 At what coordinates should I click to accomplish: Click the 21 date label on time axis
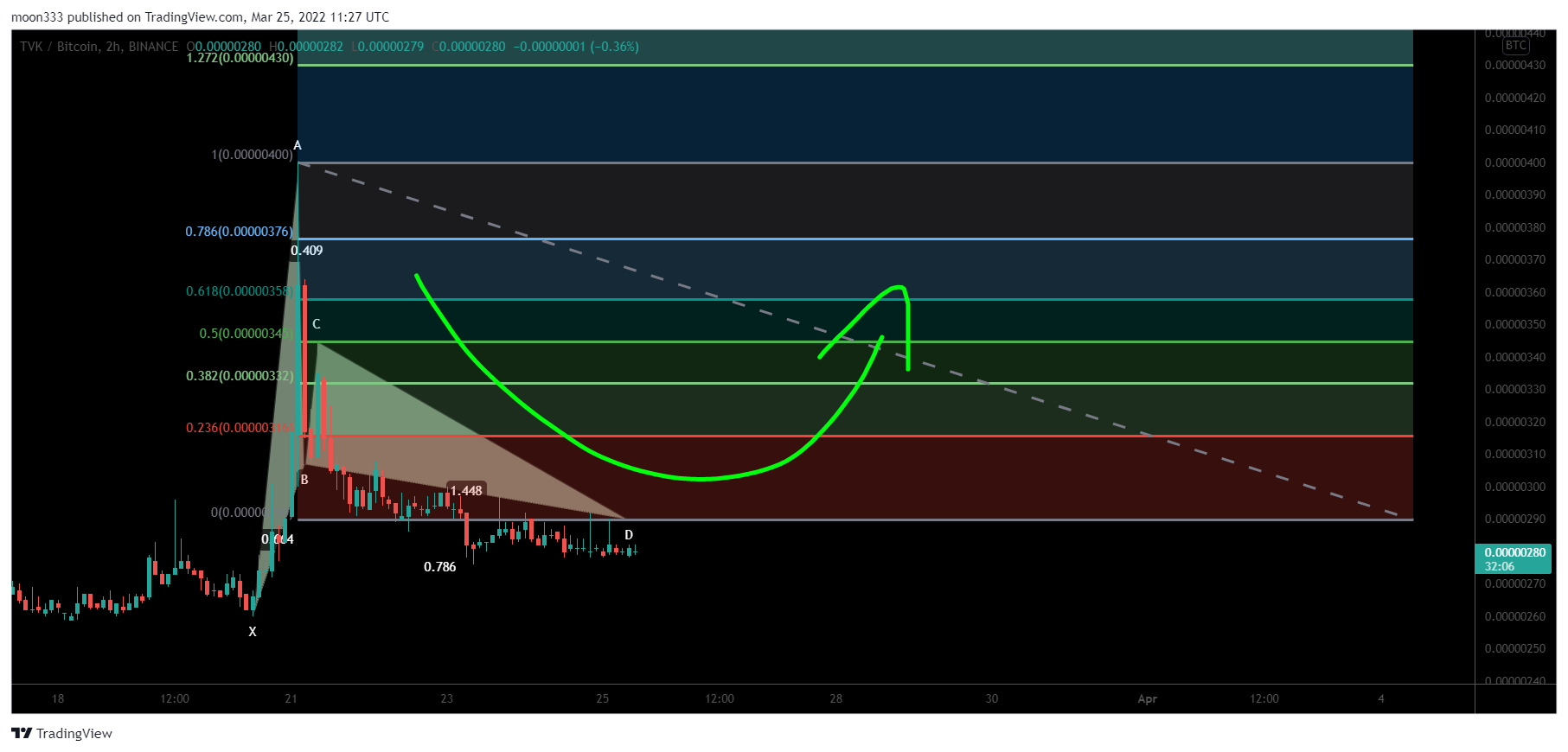click(x=291, y=698)
